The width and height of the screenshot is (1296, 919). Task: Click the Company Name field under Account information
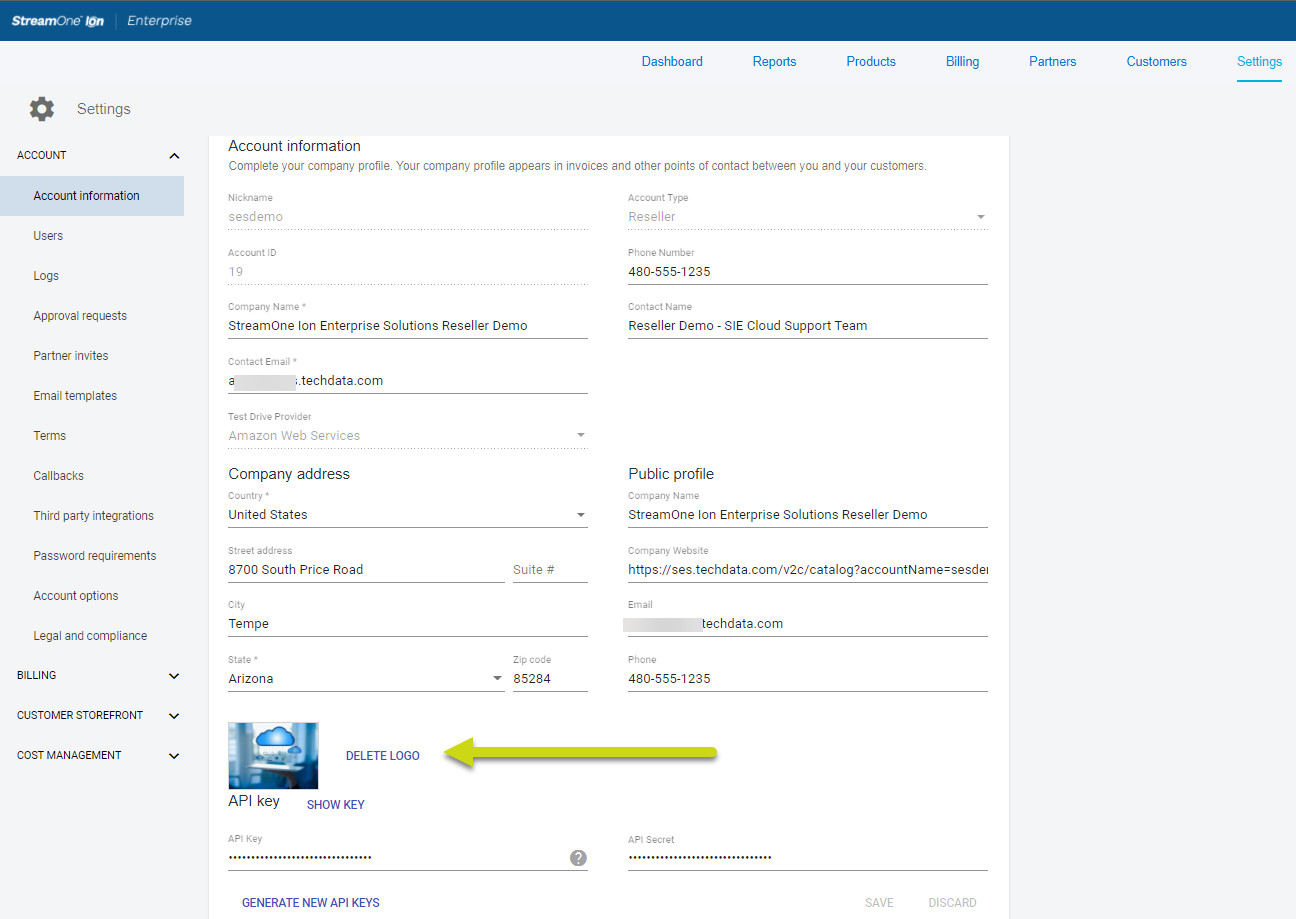408,326
